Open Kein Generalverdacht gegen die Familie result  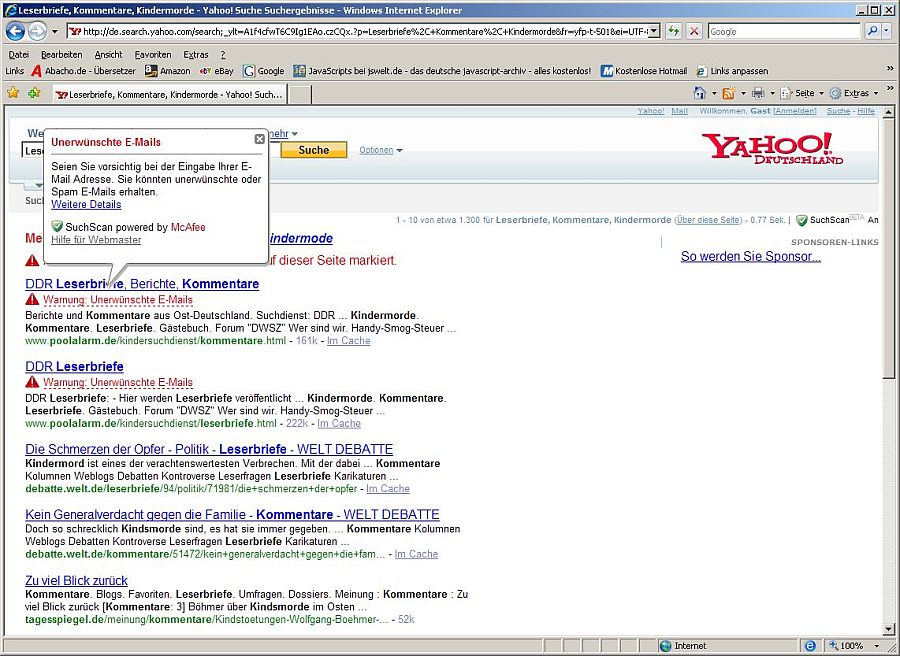(232, 514)
